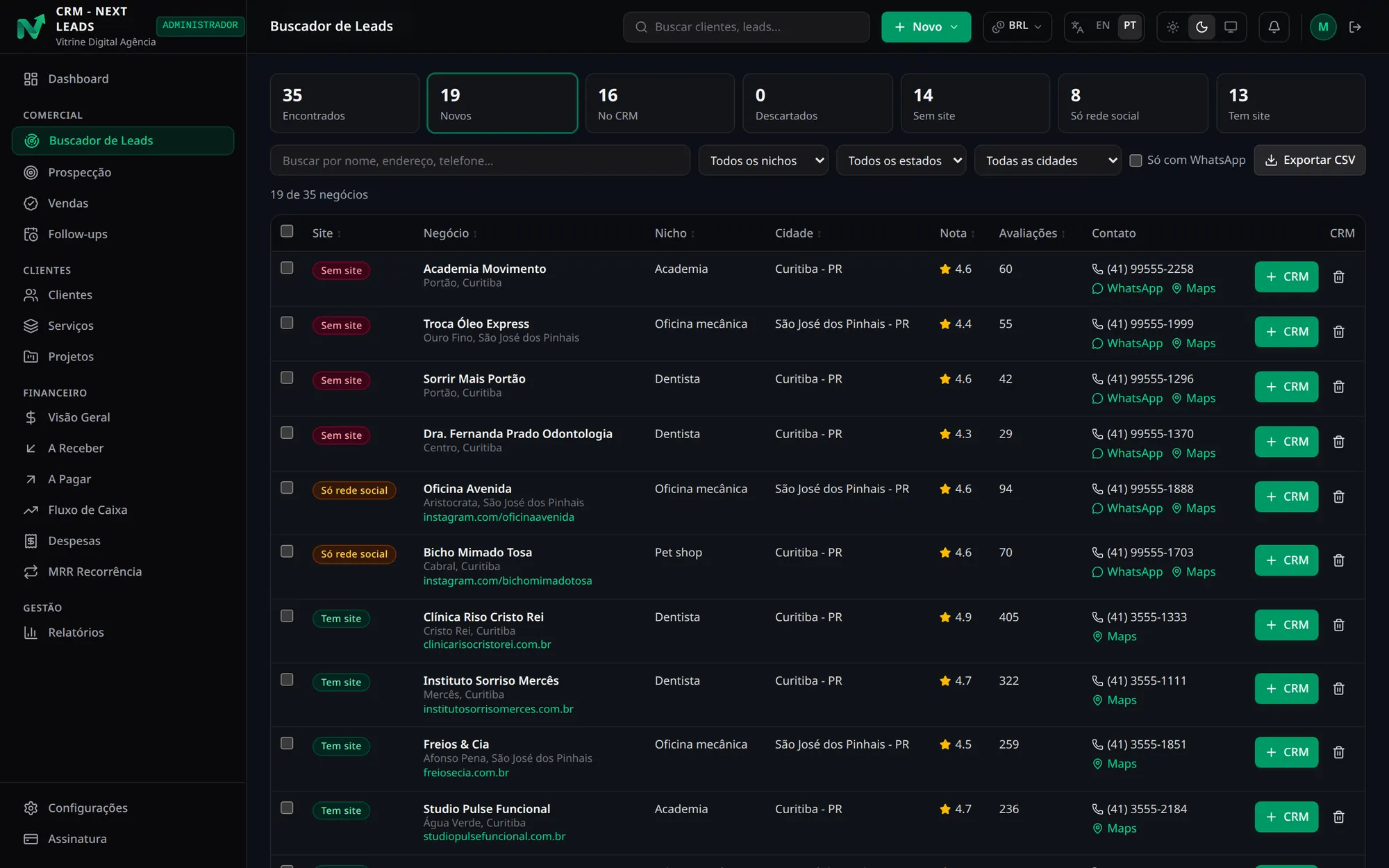Click trash icon for Freios & Cia
The height and width of the screenshot is (868, 1389).
click(x=1338, y=752)
